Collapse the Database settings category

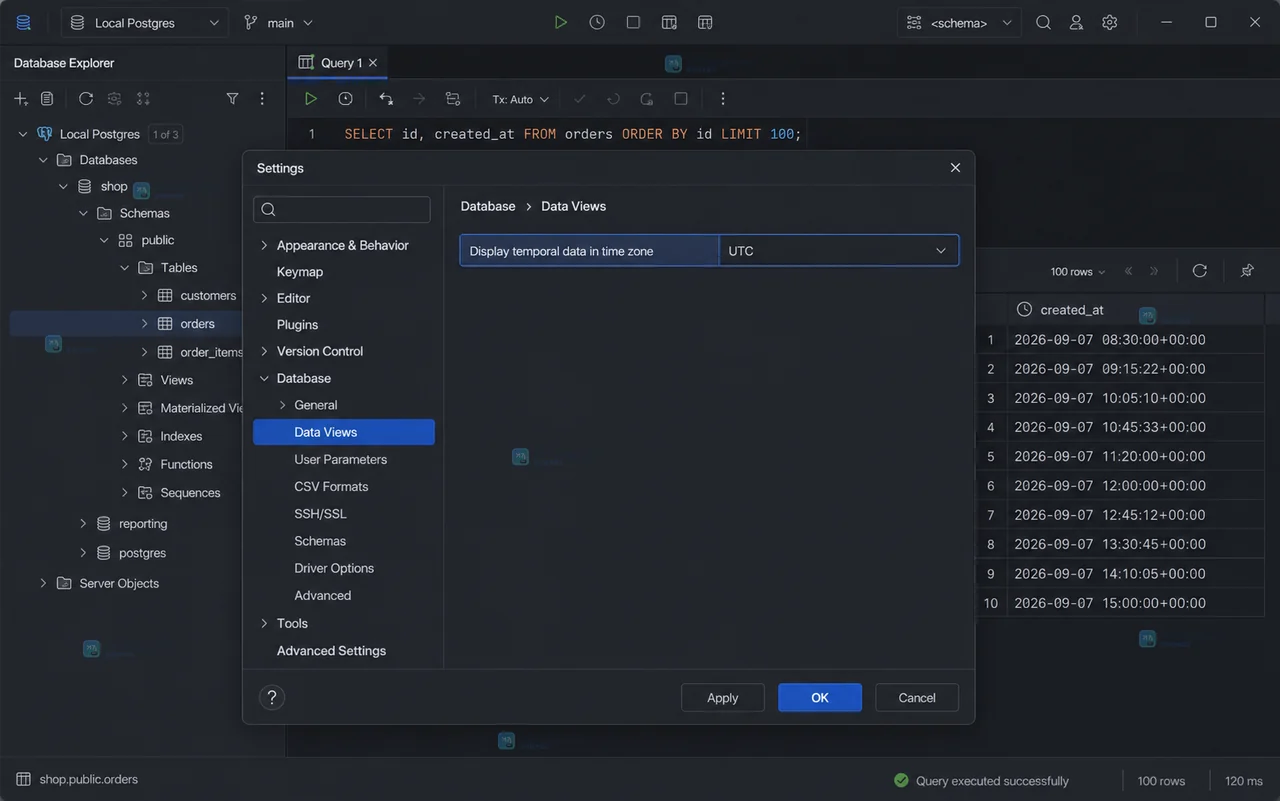pos(264,378)
